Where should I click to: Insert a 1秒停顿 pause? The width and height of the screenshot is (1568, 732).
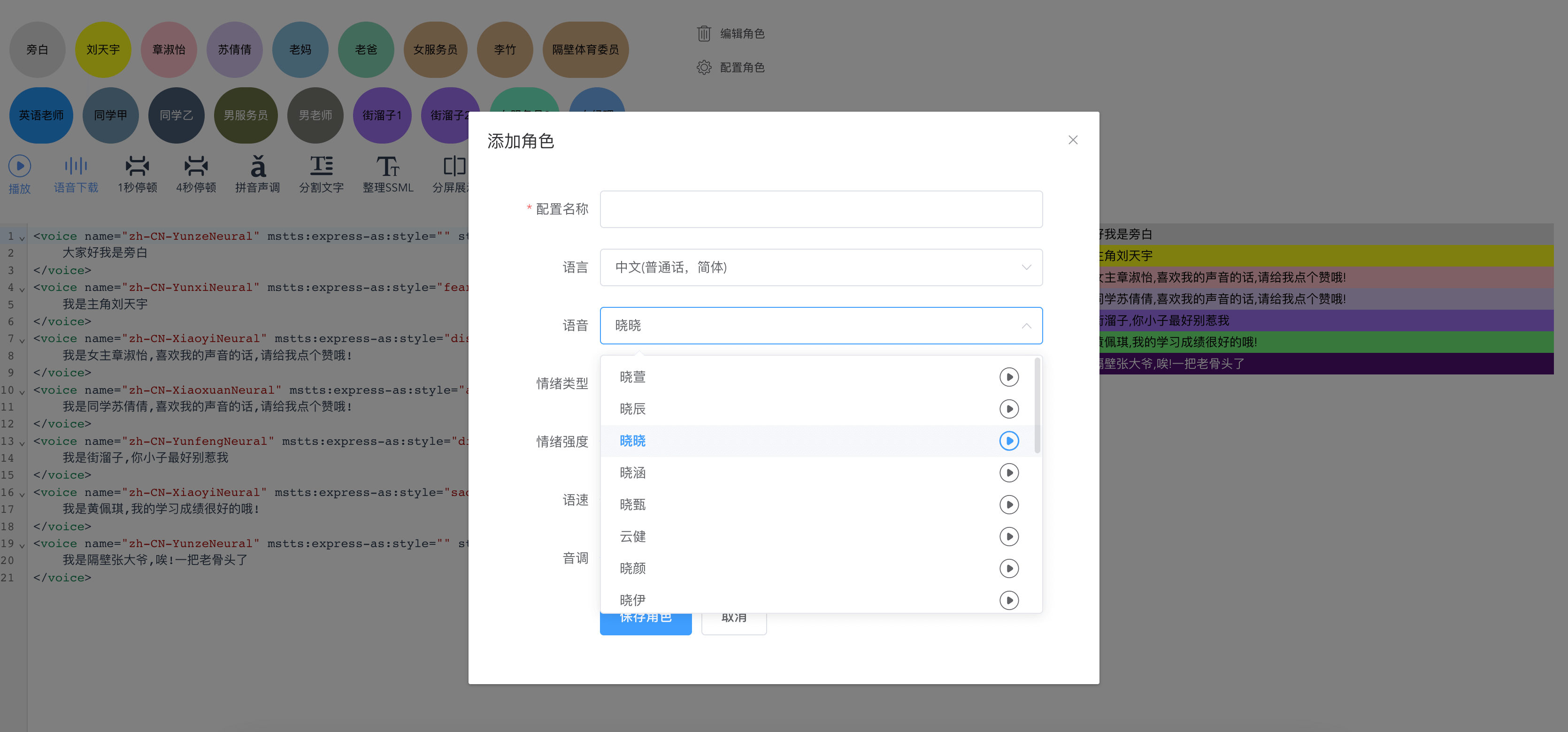pos(138,165)
